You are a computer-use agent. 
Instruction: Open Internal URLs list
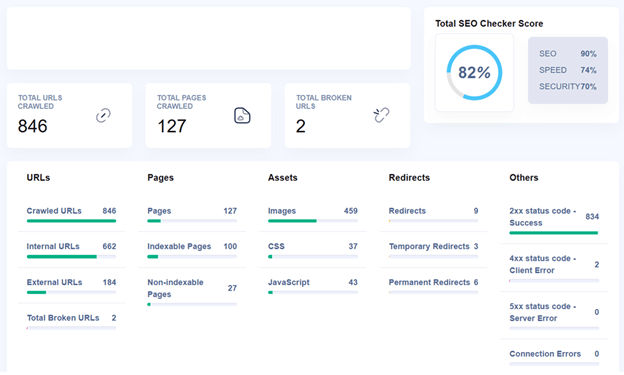pos(53,246)
